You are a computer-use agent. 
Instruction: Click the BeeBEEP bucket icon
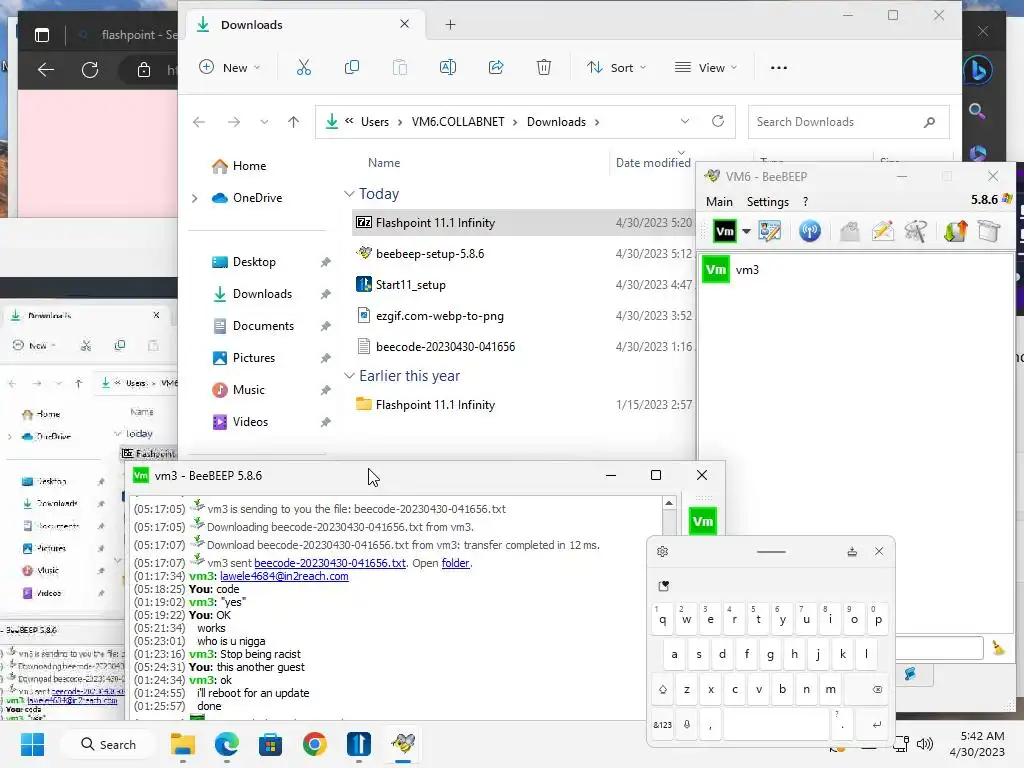pyautogui.click(x=989, y=231)
